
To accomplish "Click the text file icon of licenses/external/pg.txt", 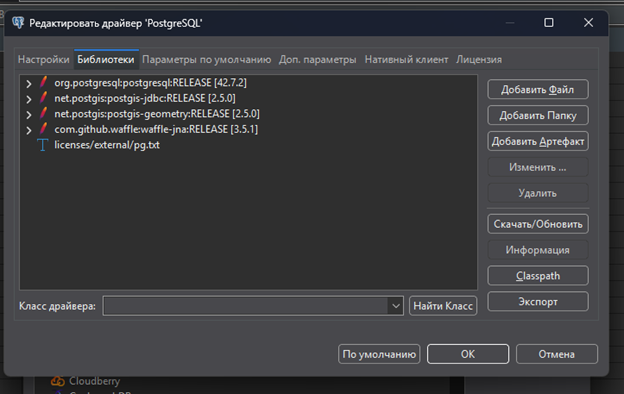I will click(43, 145).
